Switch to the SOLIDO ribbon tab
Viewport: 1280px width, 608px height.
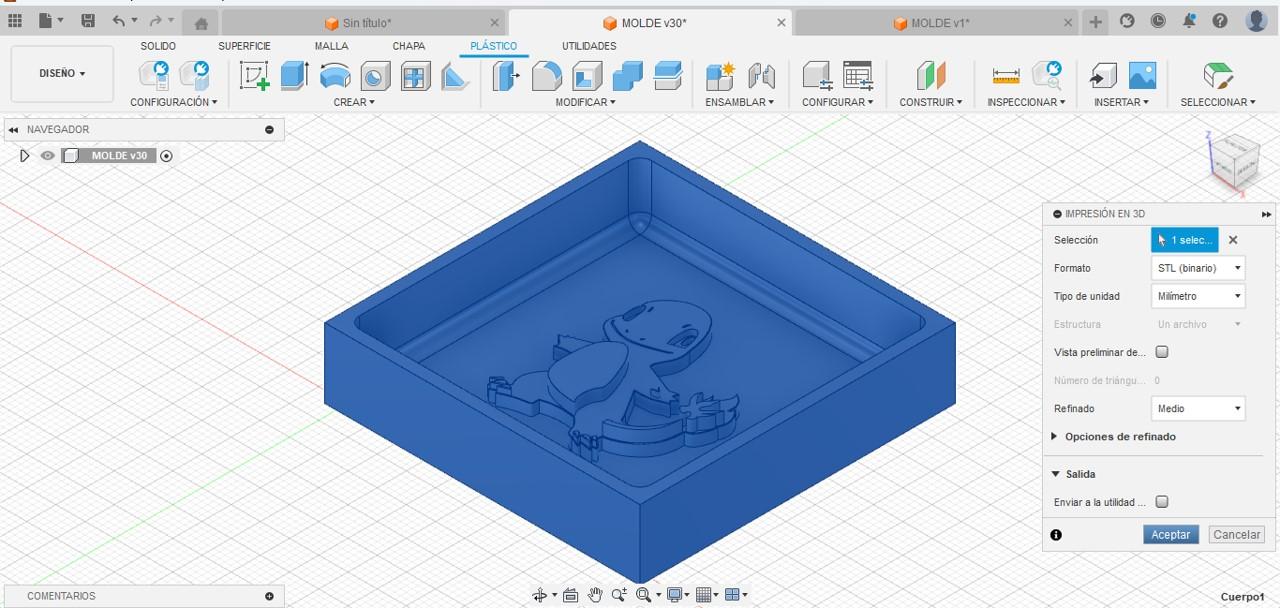coord(158,46)
